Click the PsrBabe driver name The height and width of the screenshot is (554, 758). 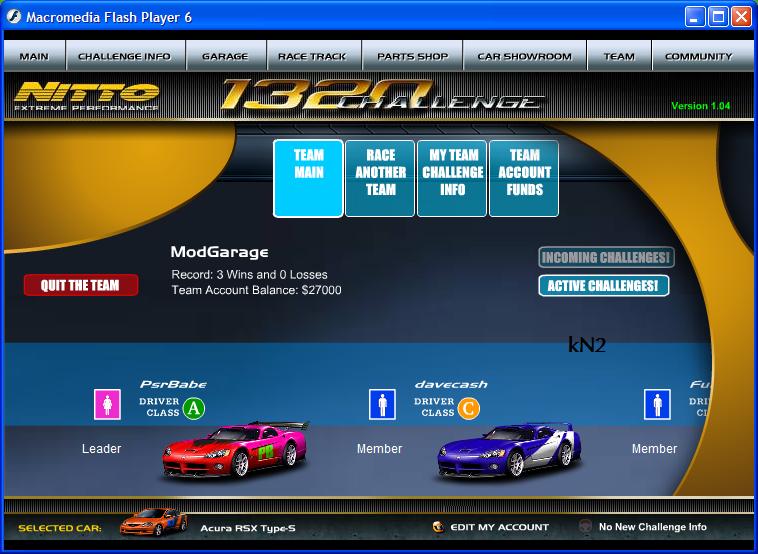tap(173, 384)
